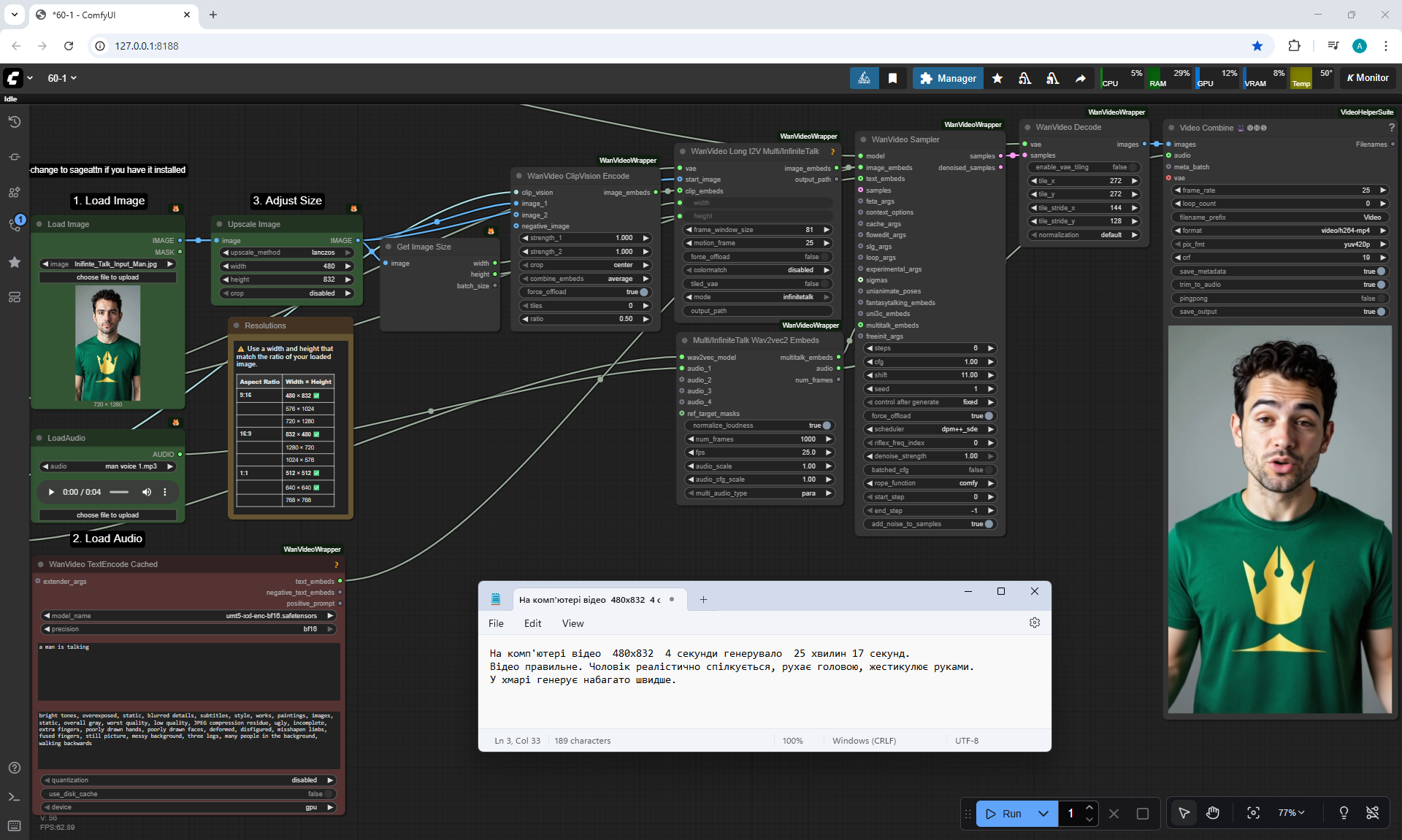This screenshot has width=1402, height=840.
Task: Open the 60-1 workflow name dropdown
Action: click(x=62, y=78)
